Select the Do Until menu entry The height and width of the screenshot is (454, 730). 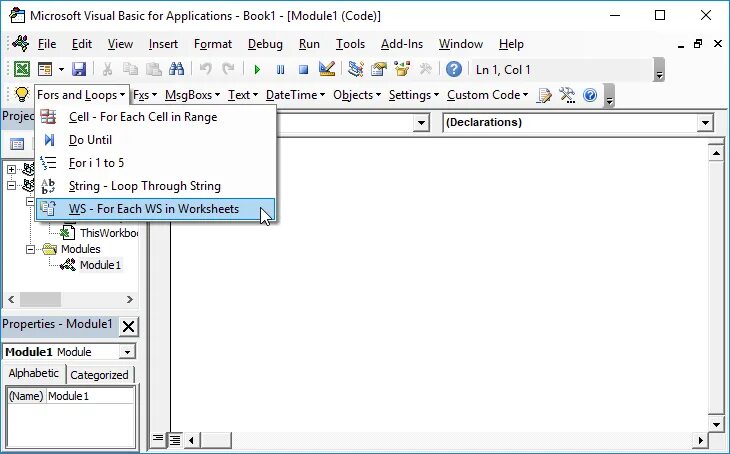(155, 140)
